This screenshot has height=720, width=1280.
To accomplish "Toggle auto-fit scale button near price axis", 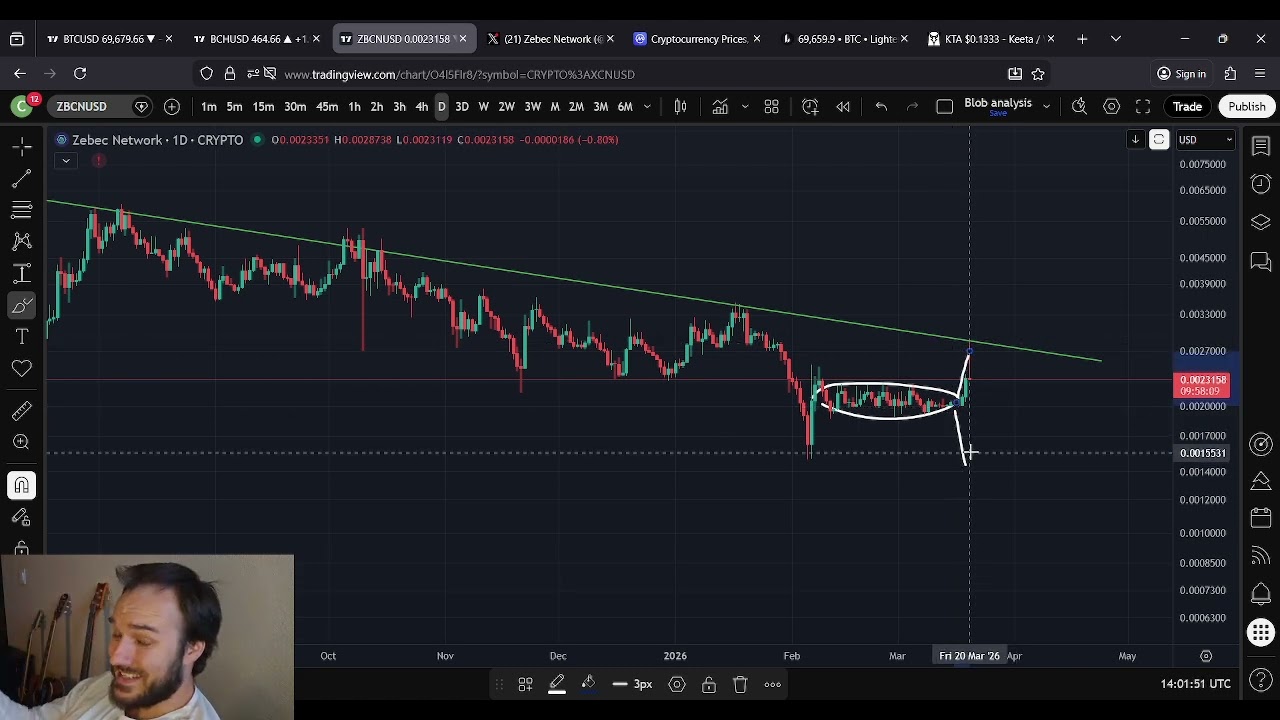I will (1159, 140).
